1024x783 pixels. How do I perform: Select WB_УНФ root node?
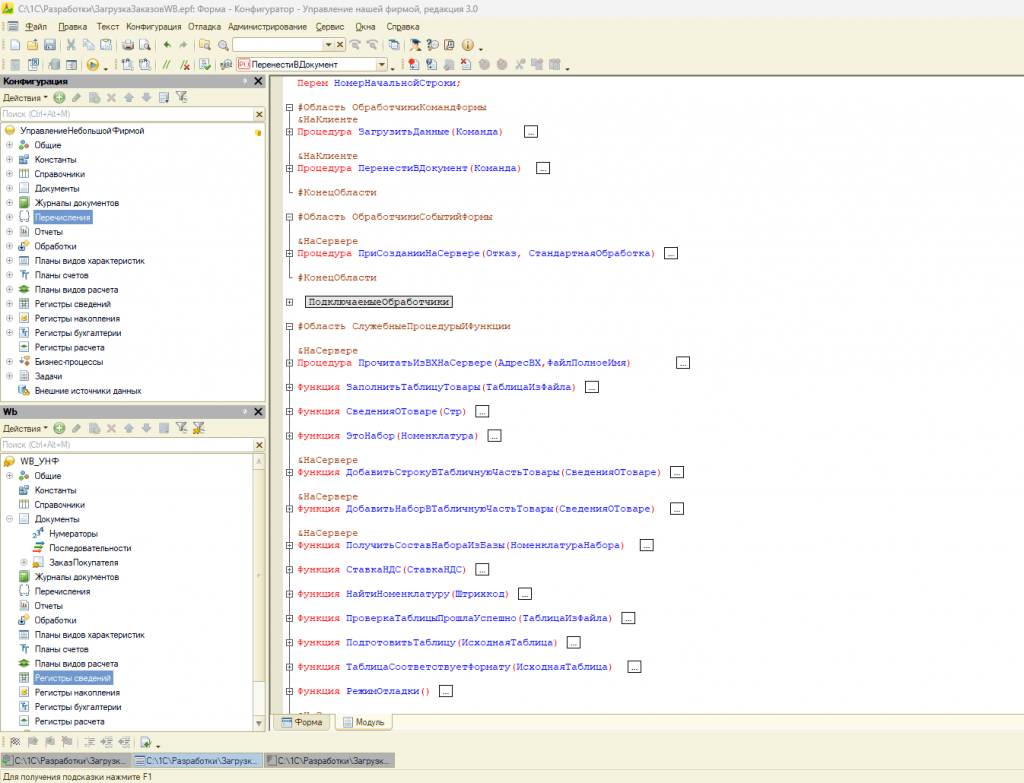(39, 461)
